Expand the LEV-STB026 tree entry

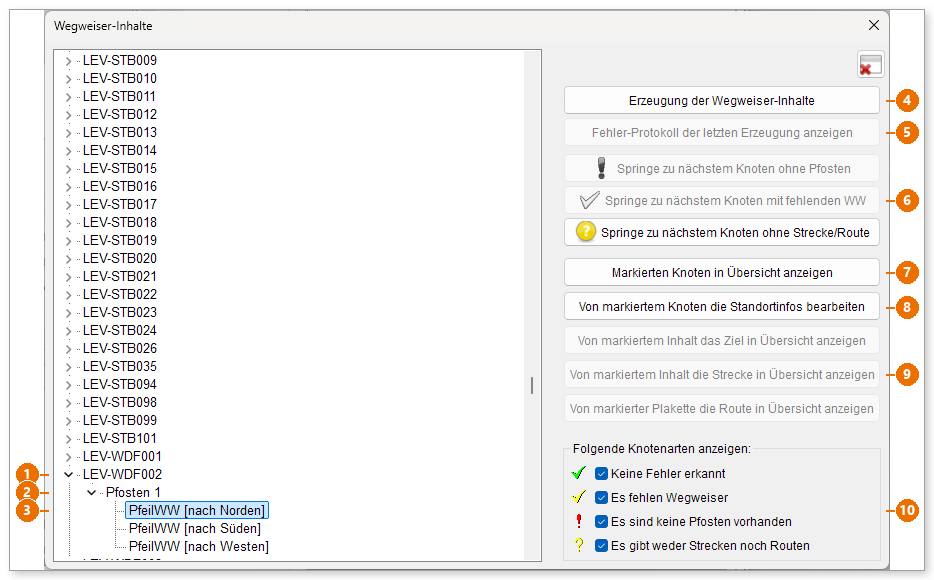(x=69, y=349)
